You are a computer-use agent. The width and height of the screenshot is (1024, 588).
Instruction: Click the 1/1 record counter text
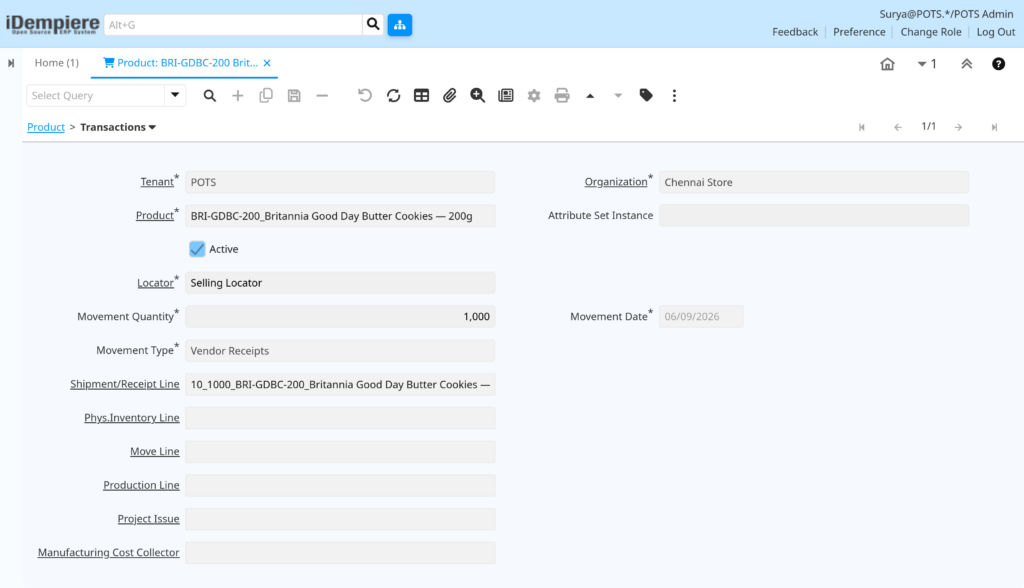(928, 126)
